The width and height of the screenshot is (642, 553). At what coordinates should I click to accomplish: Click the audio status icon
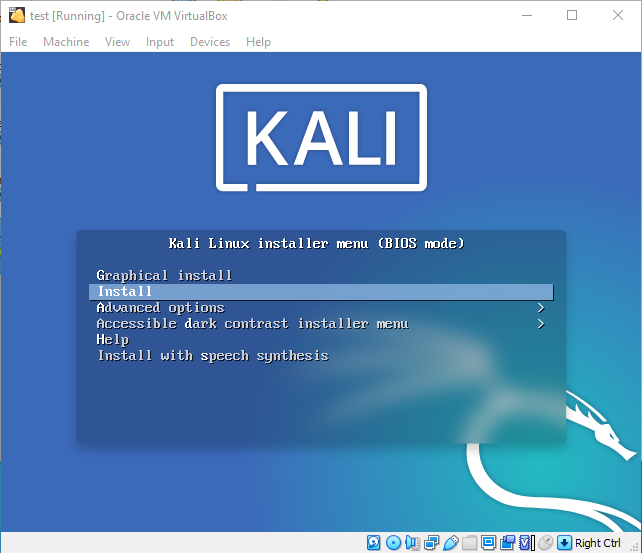[x=412, y=543]
